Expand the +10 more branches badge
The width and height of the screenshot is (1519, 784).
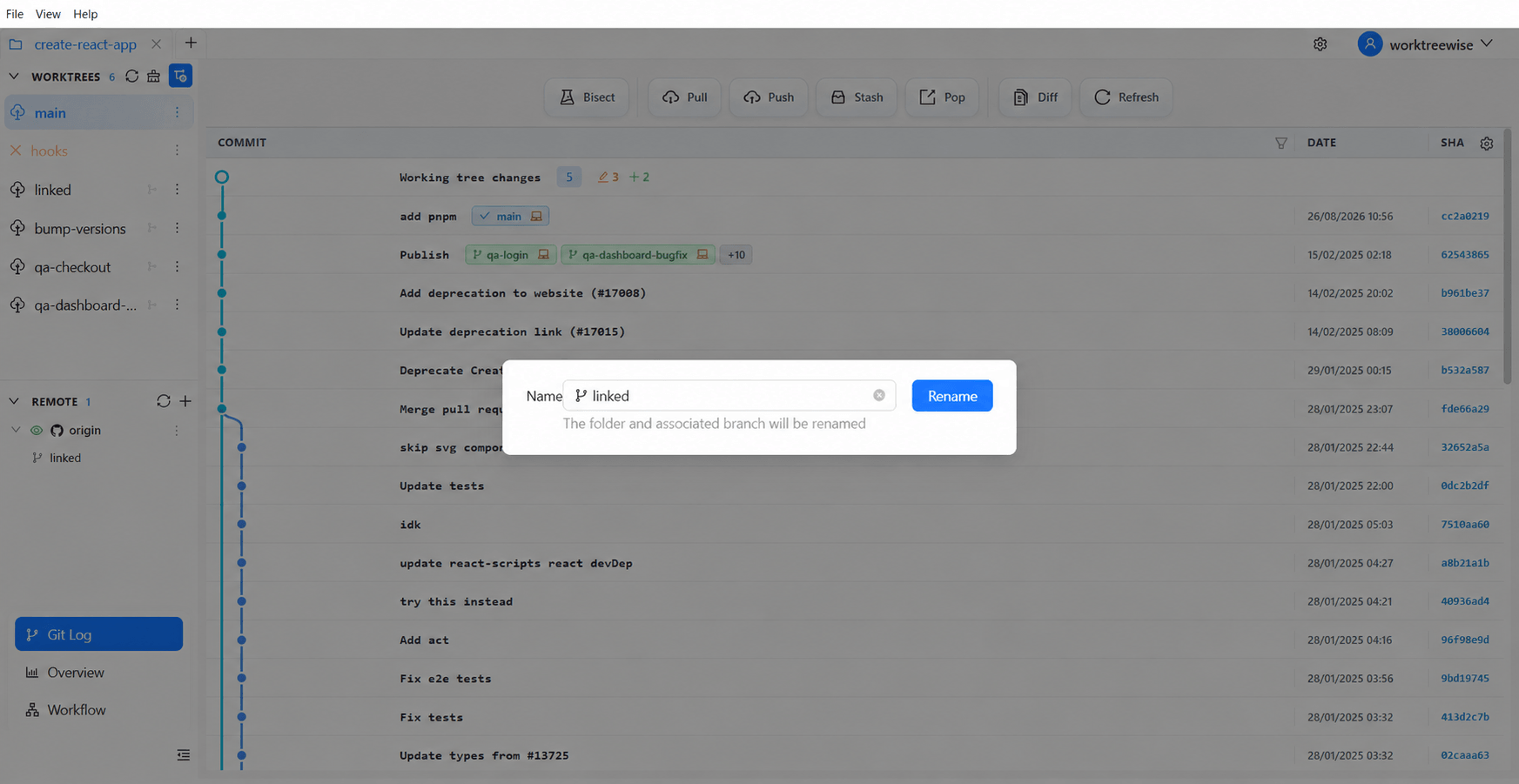coord(736,255)
